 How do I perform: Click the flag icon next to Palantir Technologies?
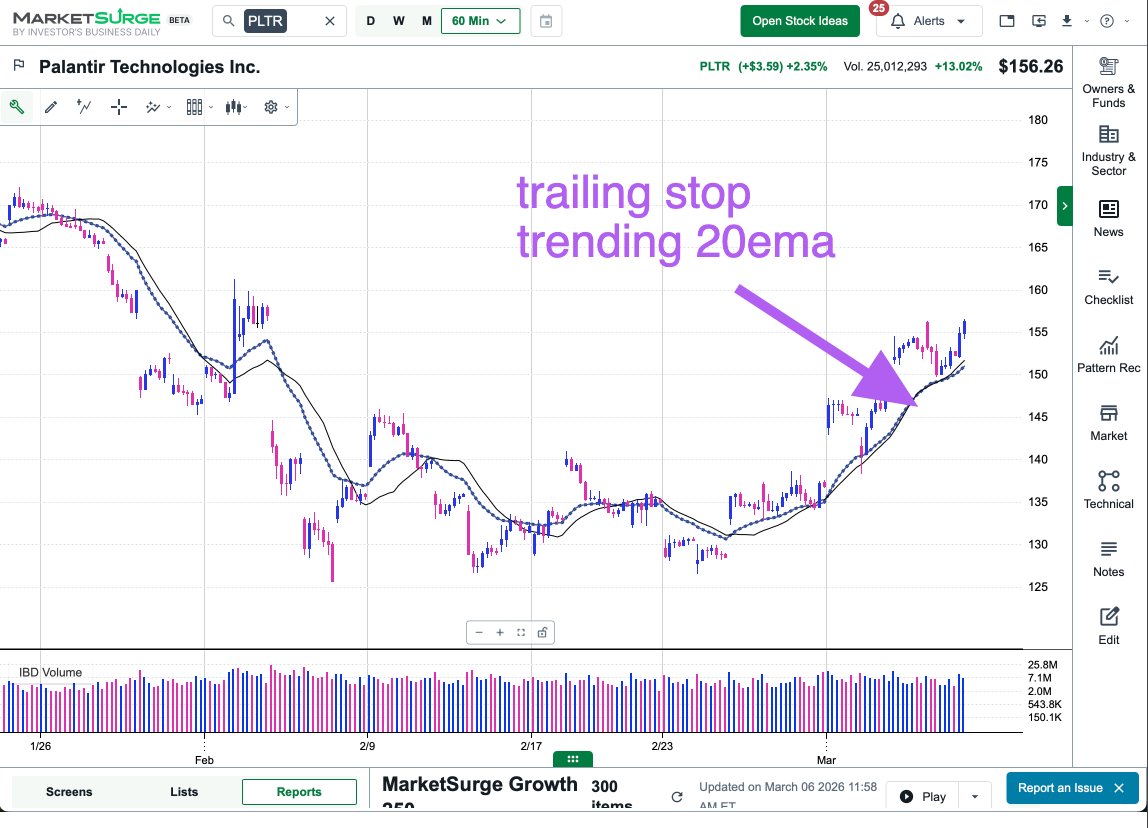(19, 66)
